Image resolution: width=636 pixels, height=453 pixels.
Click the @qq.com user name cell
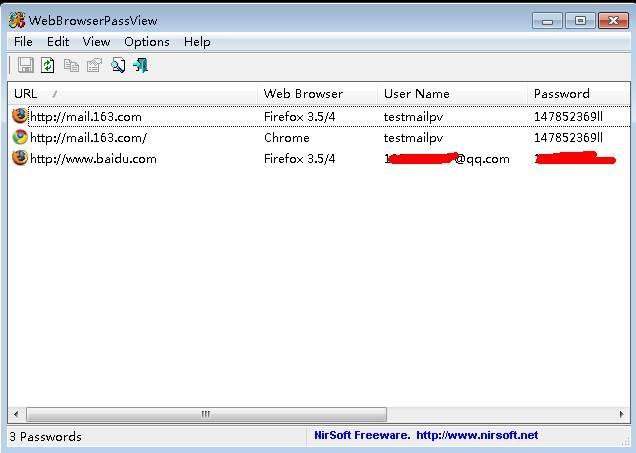447,159
